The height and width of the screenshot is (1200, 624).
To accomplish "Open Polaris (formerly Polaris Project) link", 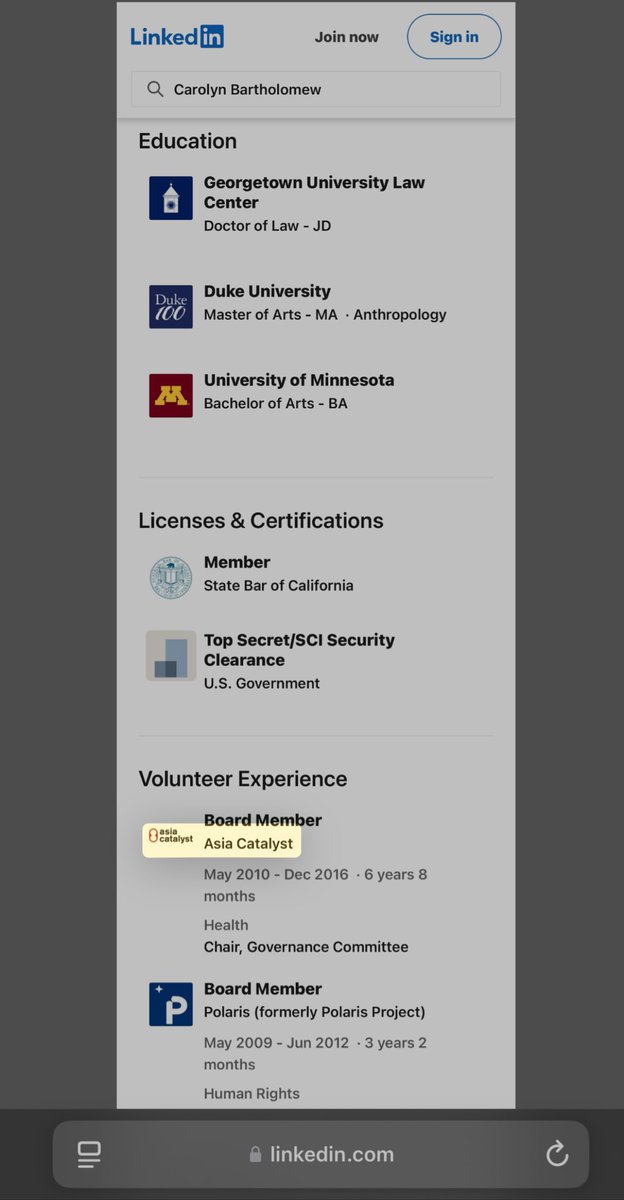I will 314,1011.
